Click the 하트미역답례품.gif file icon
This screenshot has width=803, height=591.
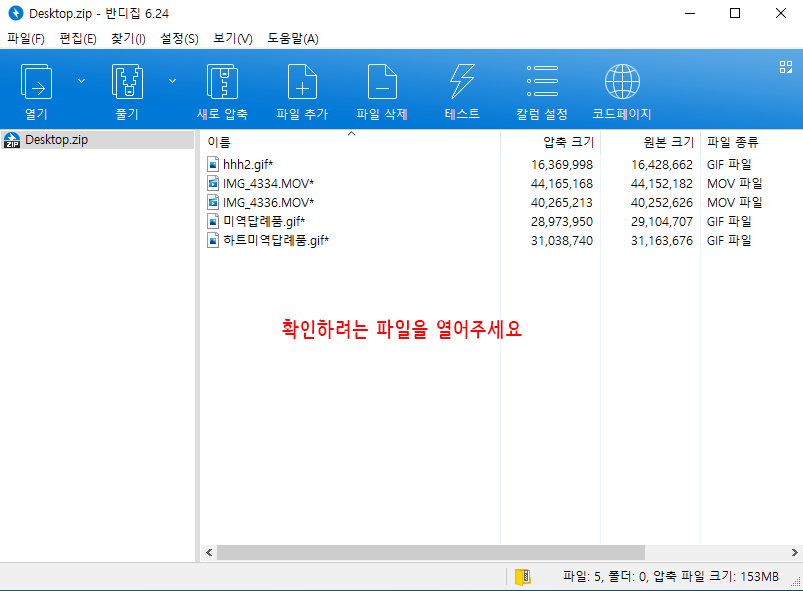click(x=213, y=240)
